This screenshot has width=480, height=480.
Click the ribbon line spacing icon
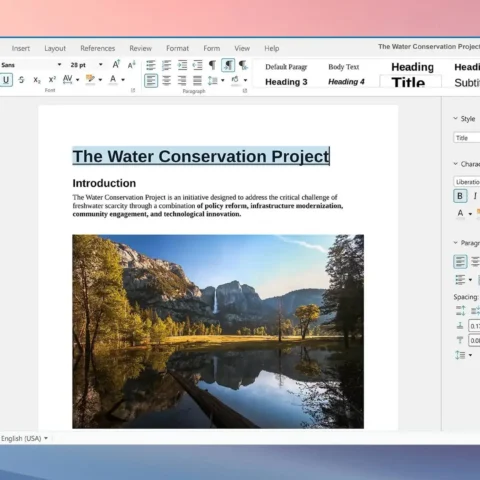213,80
